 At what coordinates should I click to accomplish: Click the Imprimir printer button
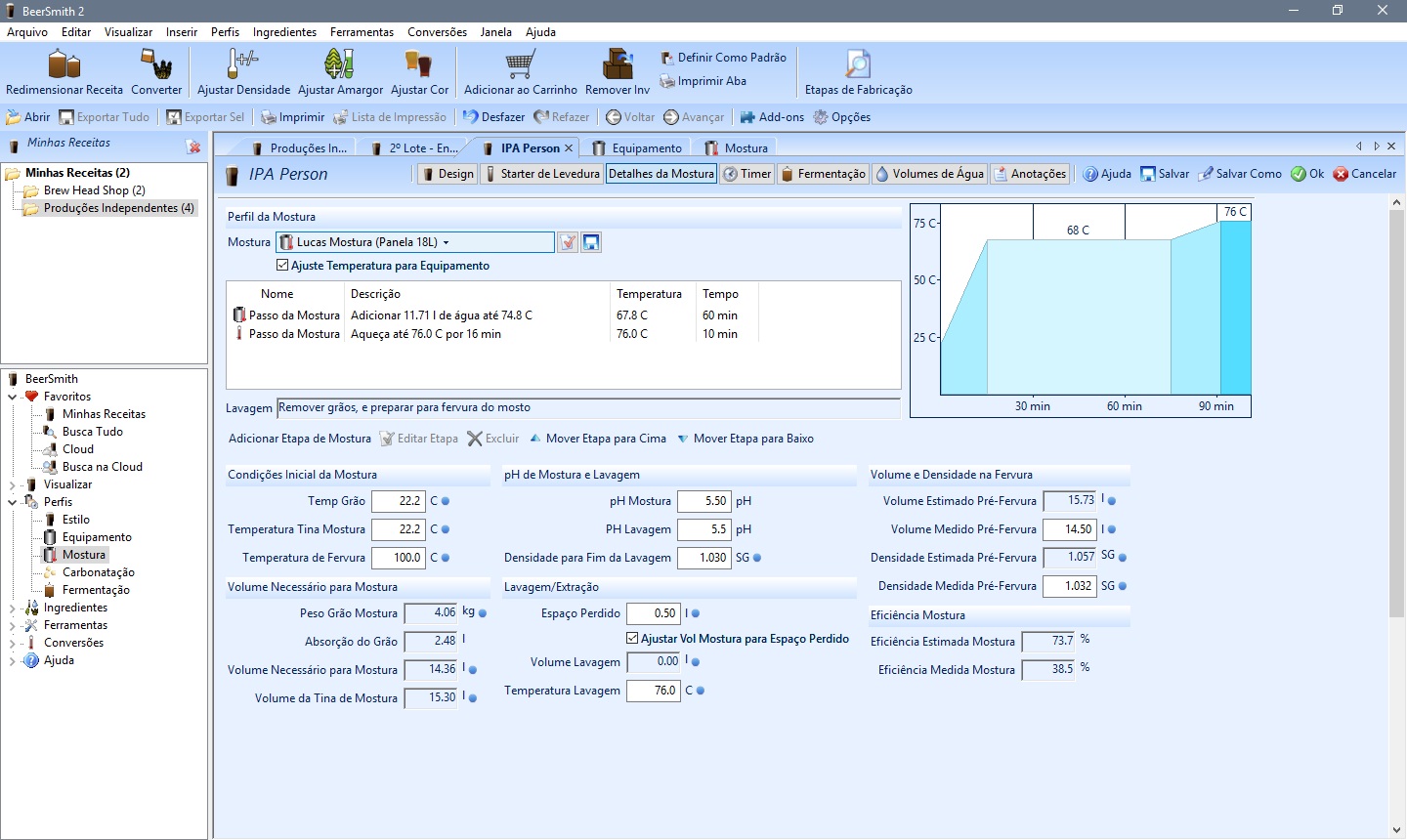[292, 117]
